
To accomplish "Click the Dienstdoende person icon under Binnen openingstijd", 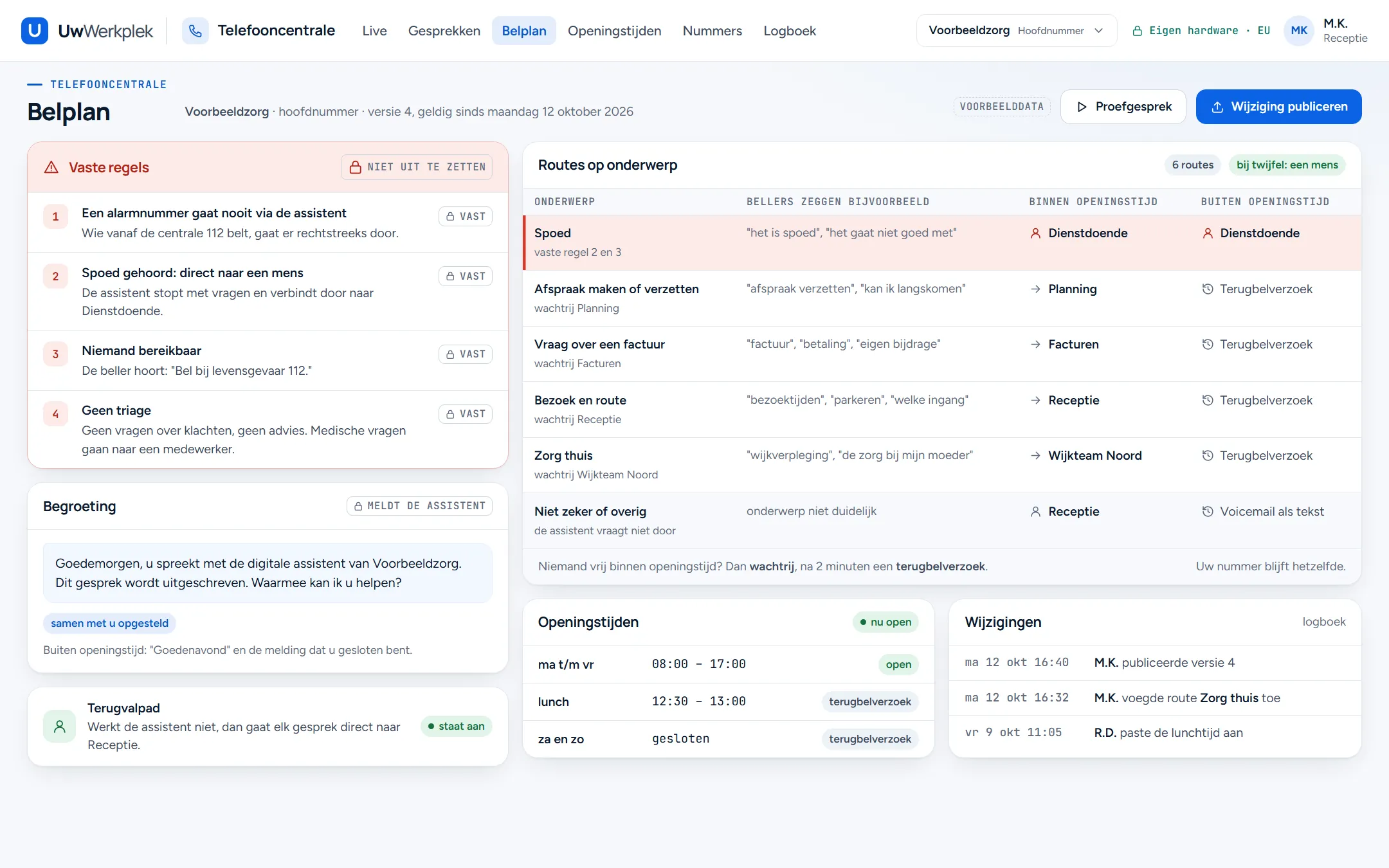I will pos(1035,233).
